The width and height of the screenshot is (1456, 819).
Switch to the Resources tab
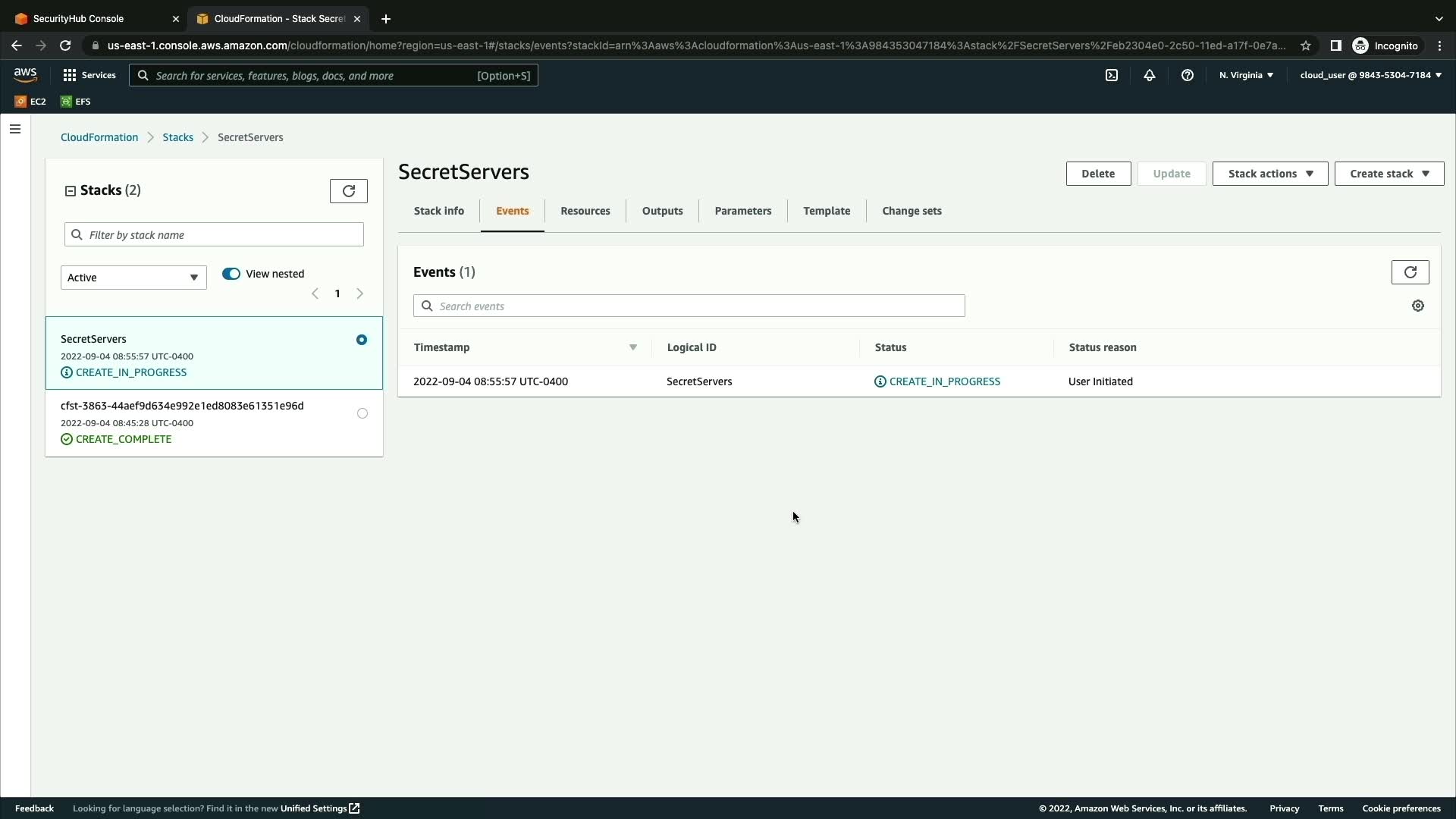tap(585, 211)
